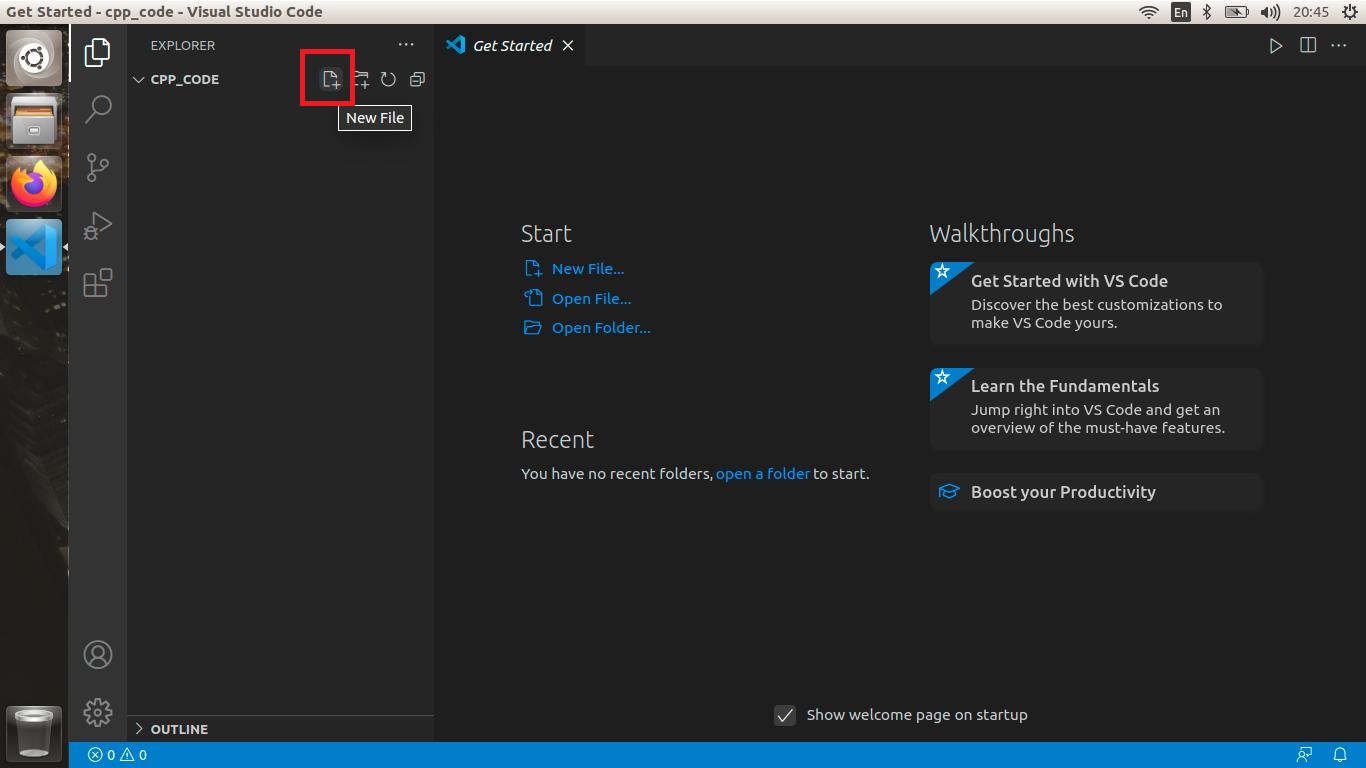Open keyboard language En indicator
Viewport: 1366px width, 768px height.
pos(1180,12)
